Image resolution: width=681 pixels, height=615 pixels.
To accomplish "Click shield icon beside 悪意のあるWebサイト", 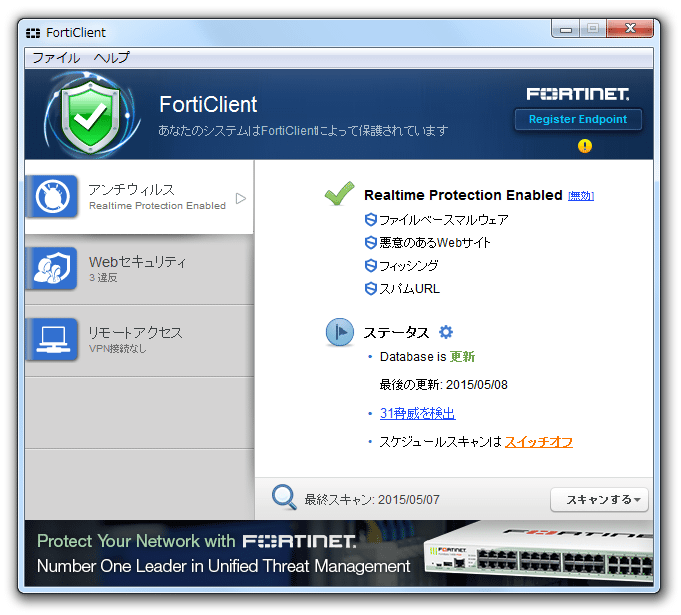I will tap(370, 242).
